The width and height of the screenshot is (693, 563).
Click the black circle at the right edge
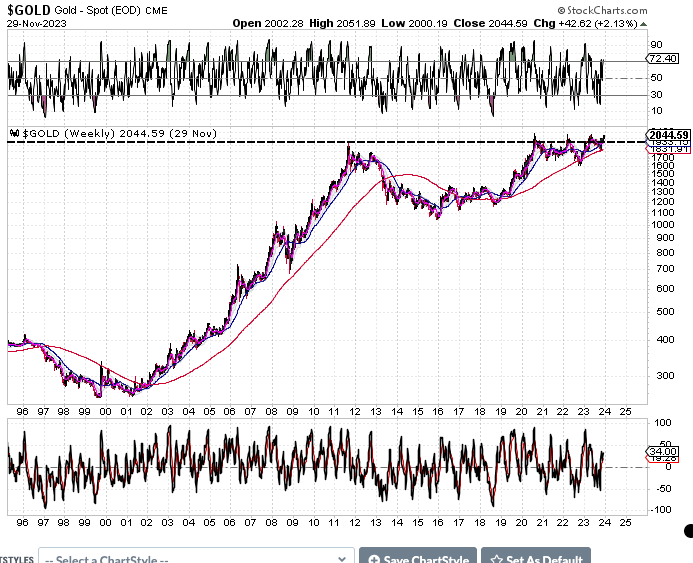point(688,532)
